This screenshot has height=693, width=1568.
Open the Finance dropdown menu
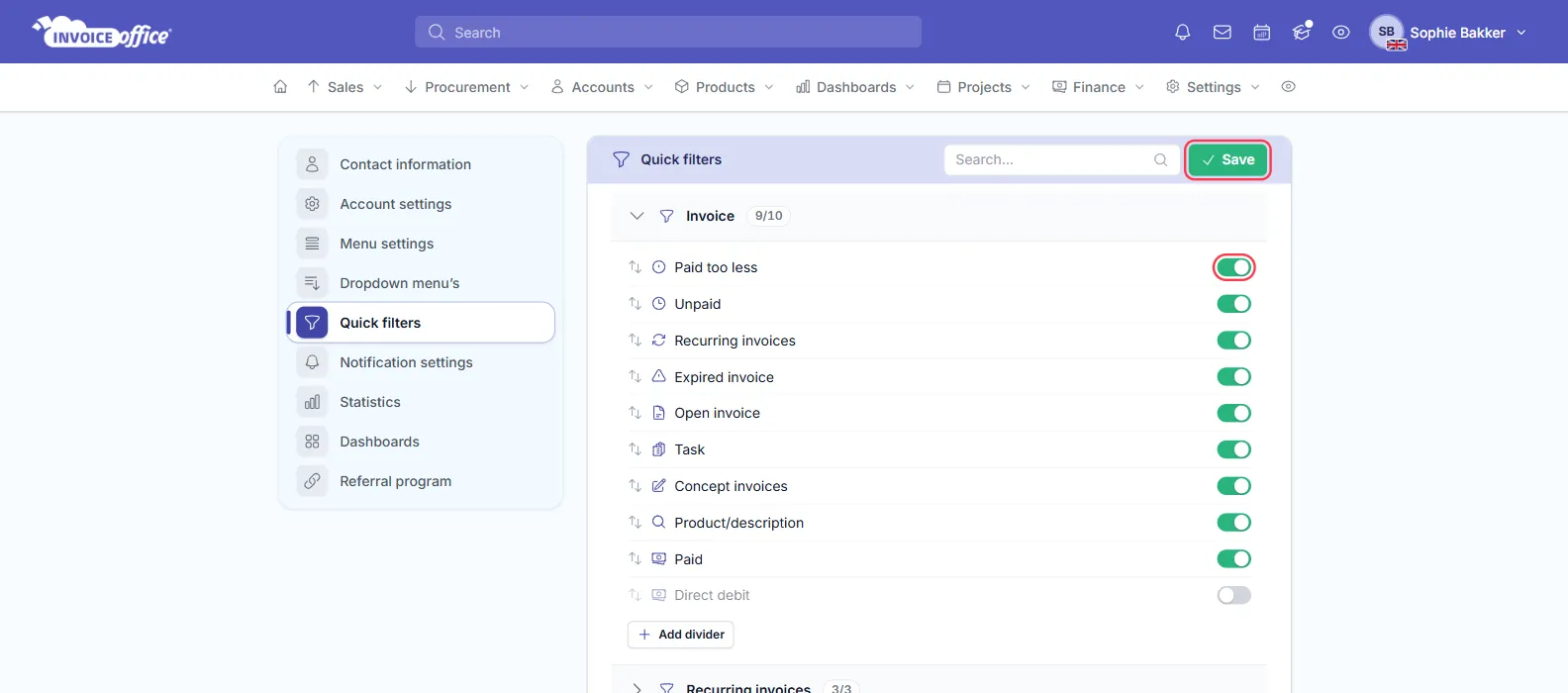tap(1098, 87)
